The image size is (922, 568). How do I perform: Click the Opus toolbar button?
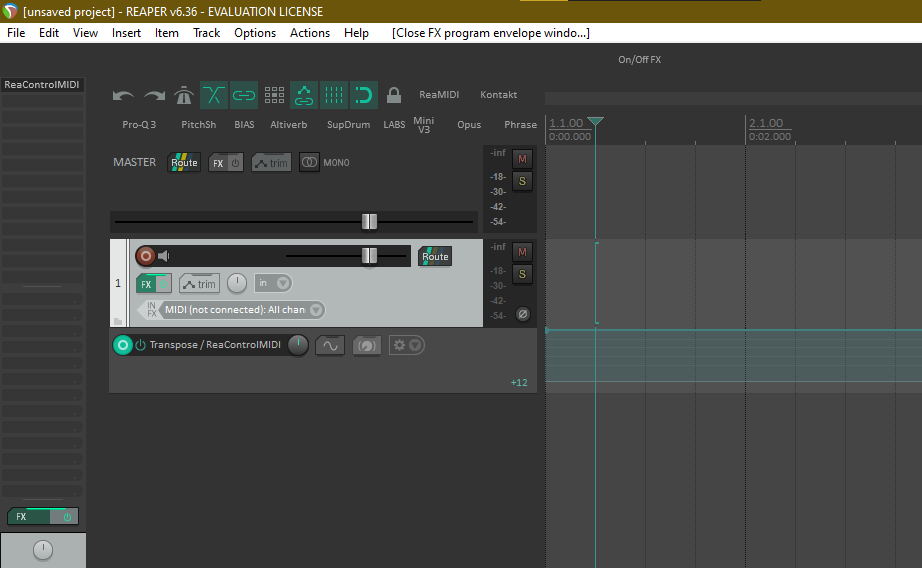pyautogui.click(x=469, y=125)
